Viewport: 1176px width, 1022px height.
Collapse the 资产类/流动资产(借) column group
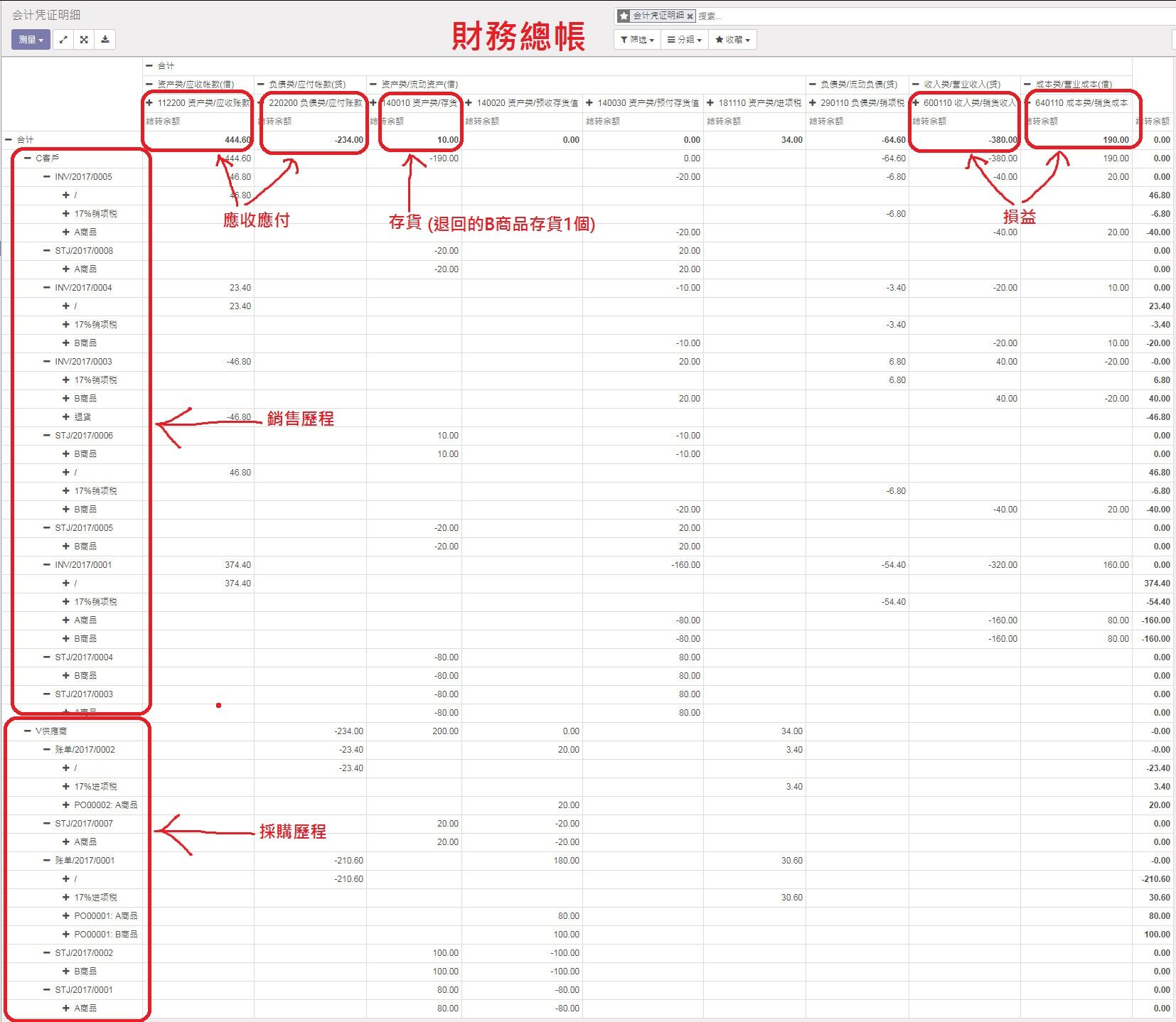coord(414,85)
